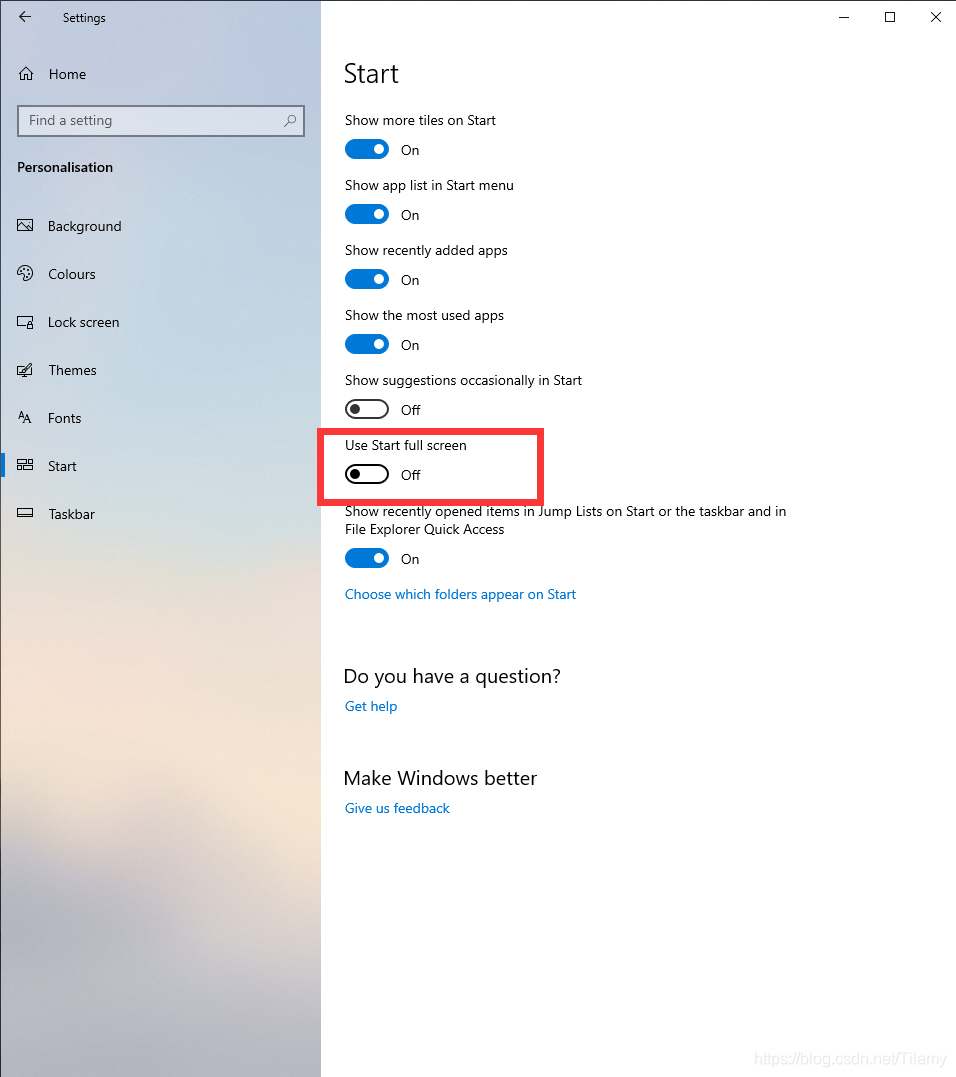
Task: Open the Home icon in the sidebar
Action: (x=26, y=73)
